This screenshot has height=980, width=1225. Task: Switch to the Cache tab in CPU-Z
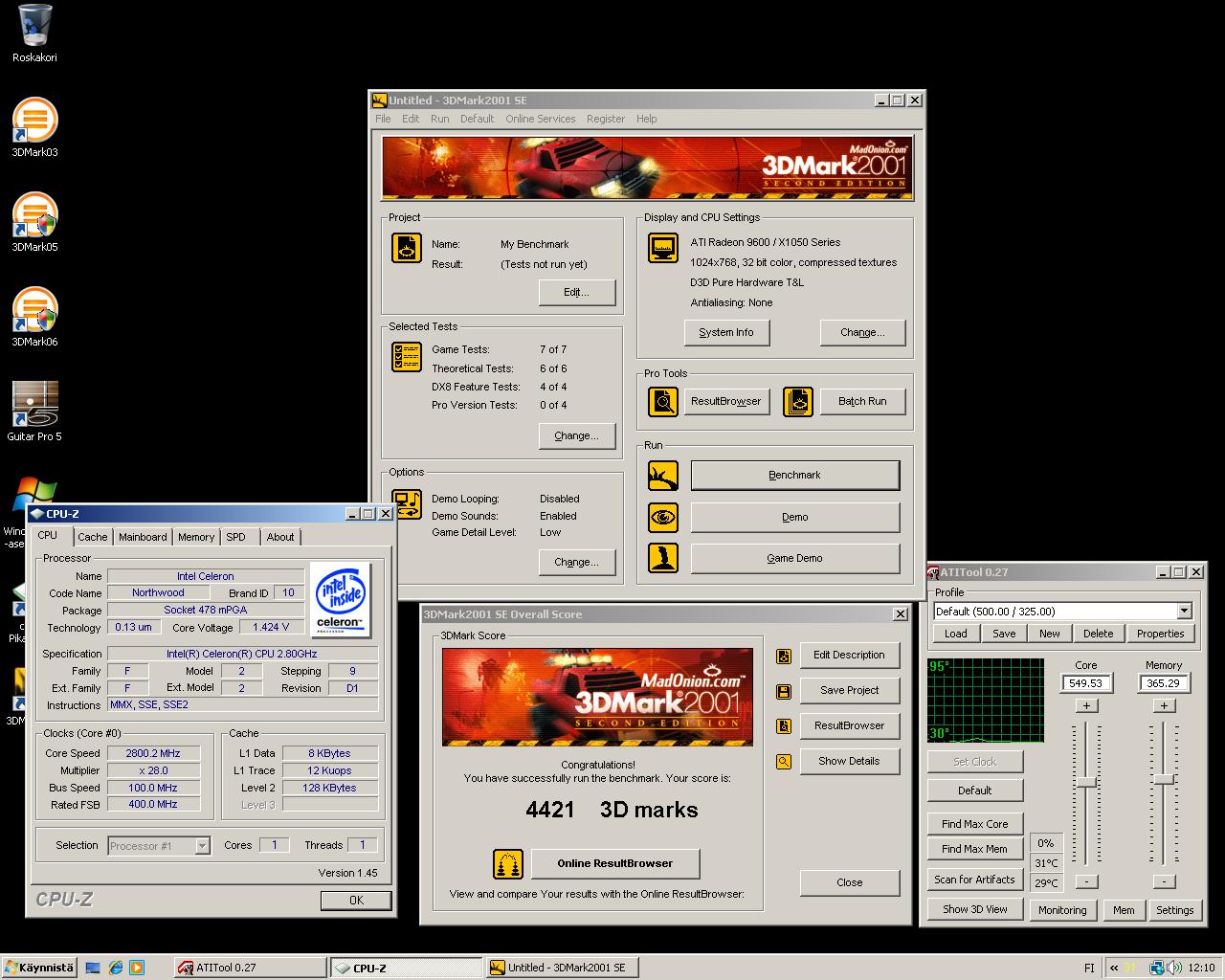click(x=93, y=537)
